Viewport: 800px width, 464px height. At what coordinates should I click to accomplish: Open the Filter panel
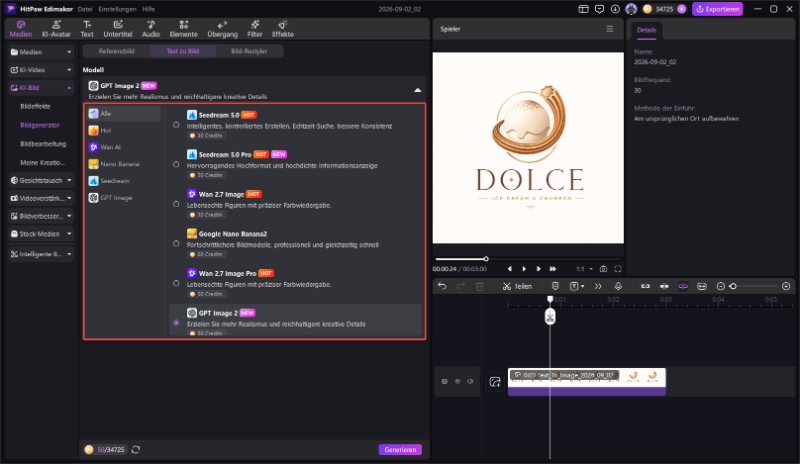pos(255,29)
